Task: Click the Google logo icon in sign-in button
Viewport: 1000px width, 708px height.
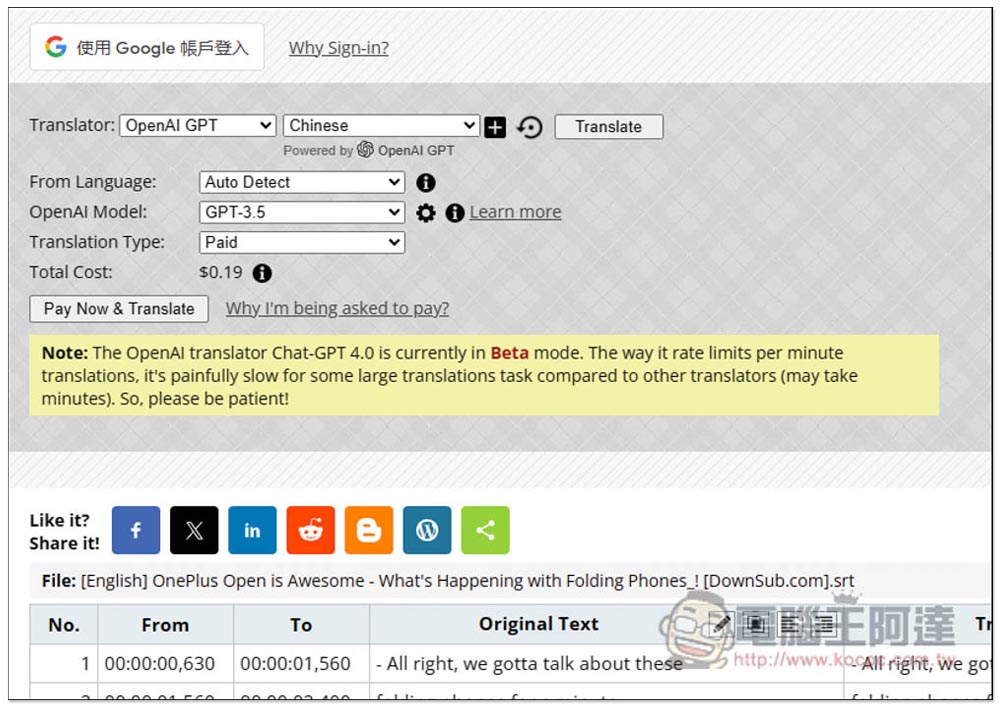Action: [56, 47]
